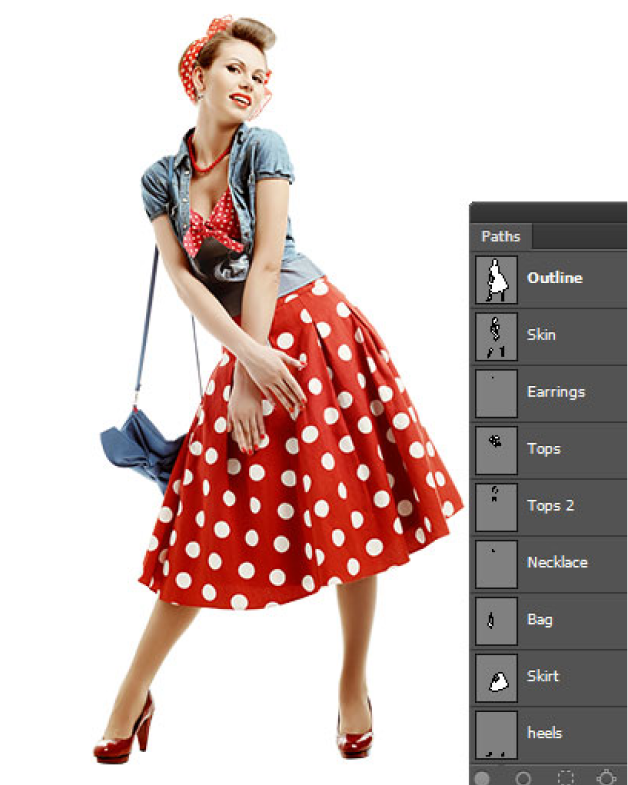
Task: Click the Paths panel tab
Action: (x=501, y=236)
